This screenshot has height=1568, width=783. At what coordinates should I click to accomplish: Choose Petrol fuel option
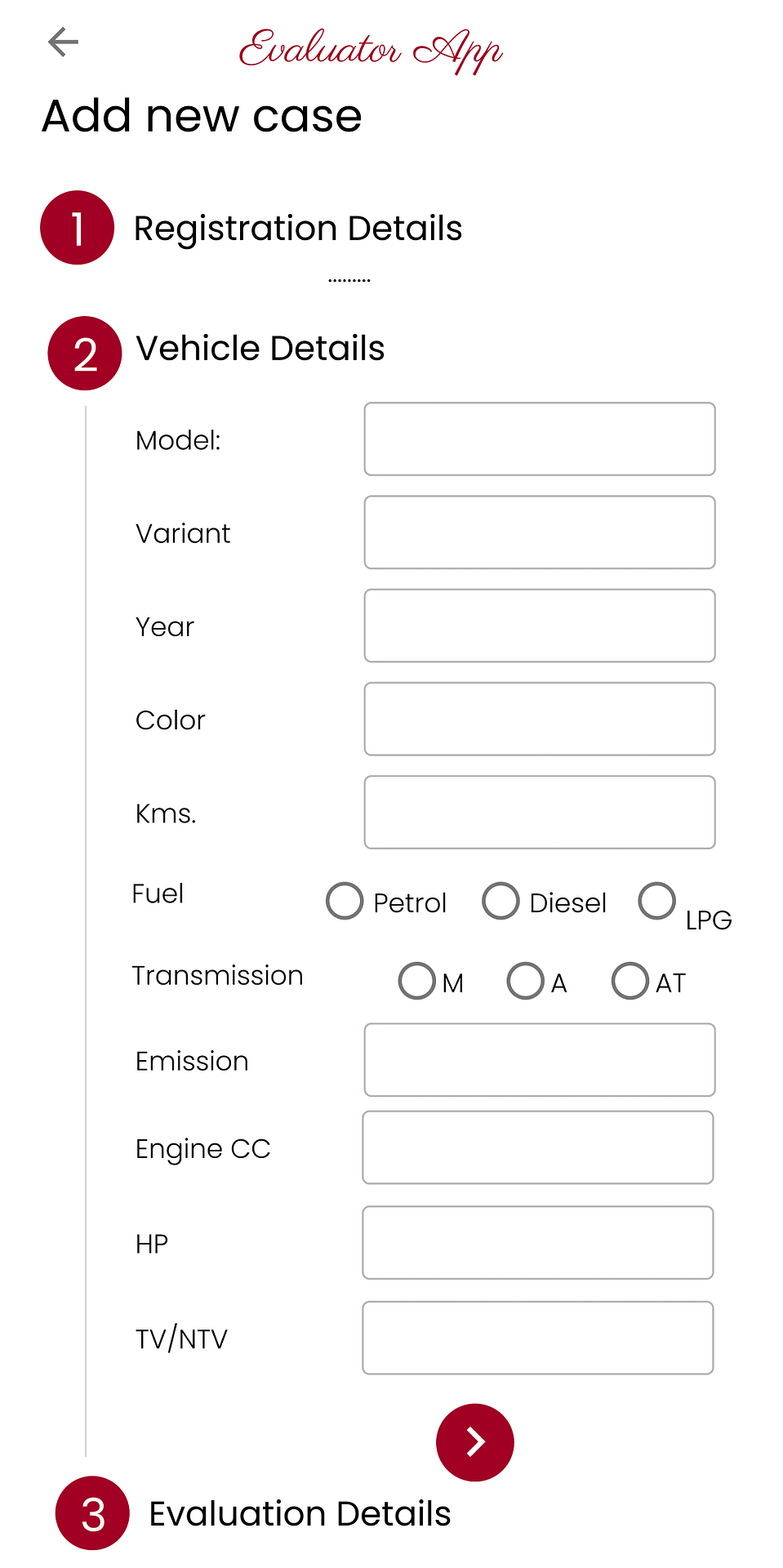345,901
